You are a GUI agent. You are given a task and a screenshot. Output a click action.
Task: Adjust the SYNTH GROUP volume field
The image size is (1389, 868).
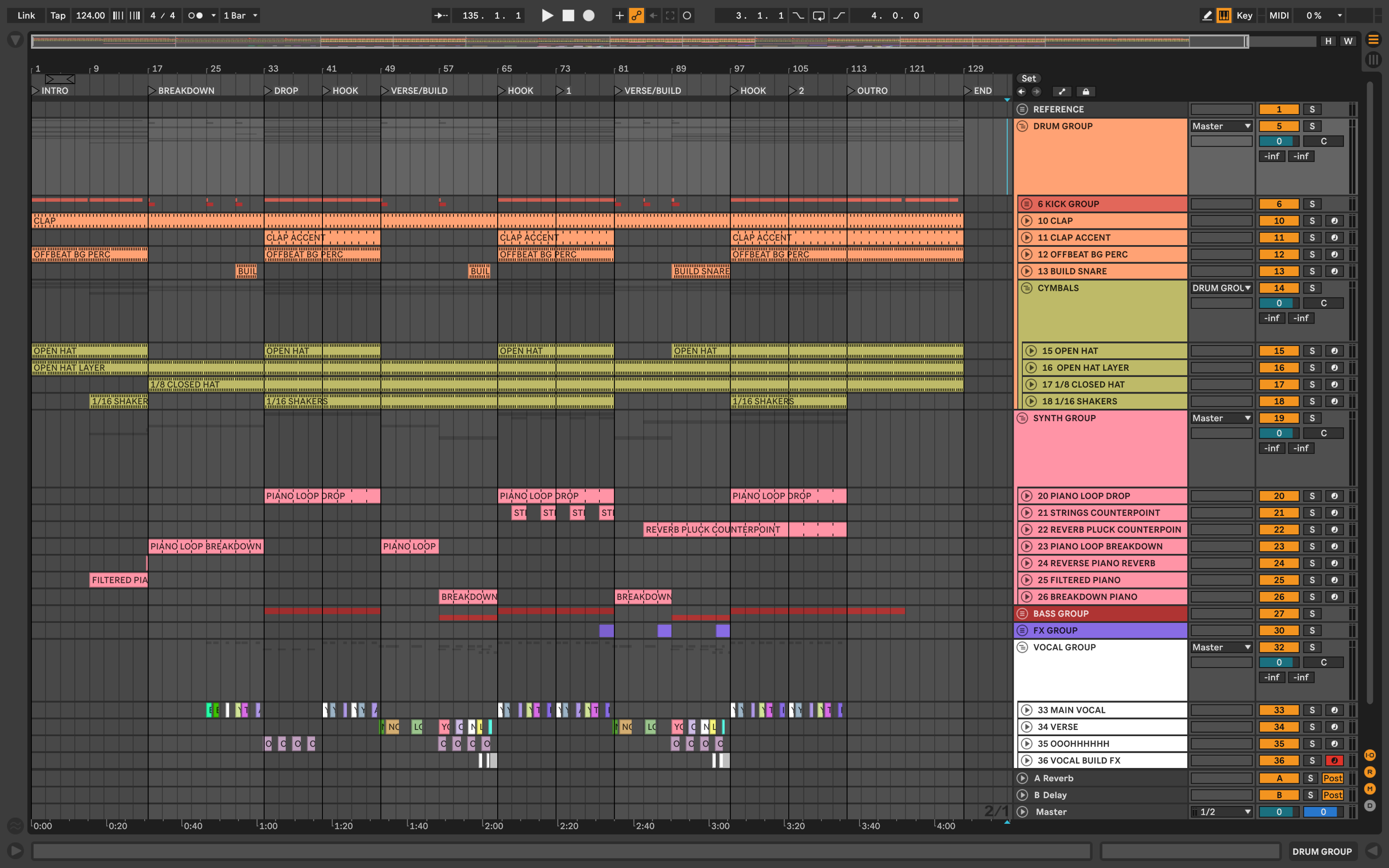1279,434
